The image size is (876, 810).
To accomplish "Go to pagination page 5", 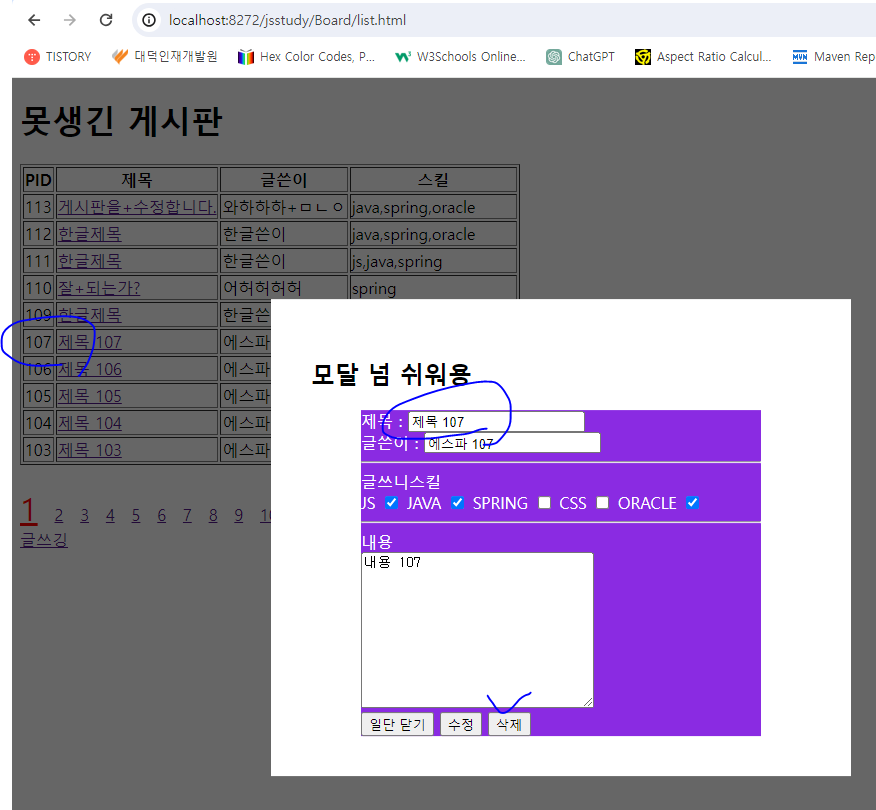I will 136,516.
